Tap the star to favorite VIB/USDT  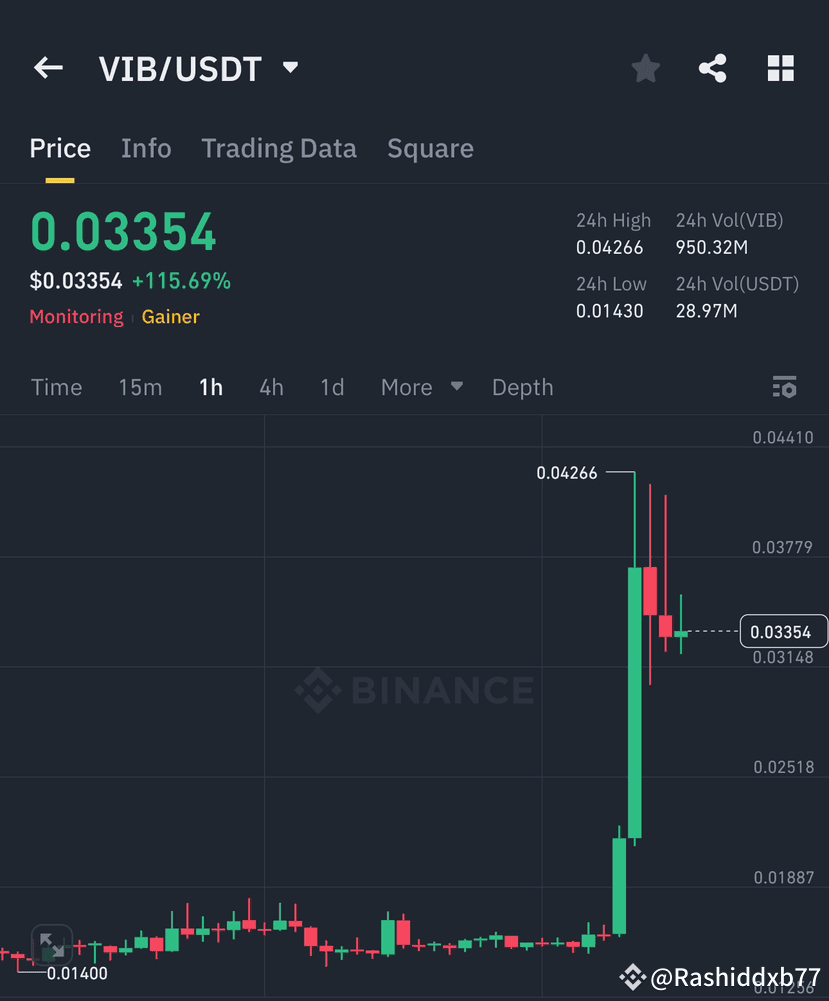tap(645, 68)
